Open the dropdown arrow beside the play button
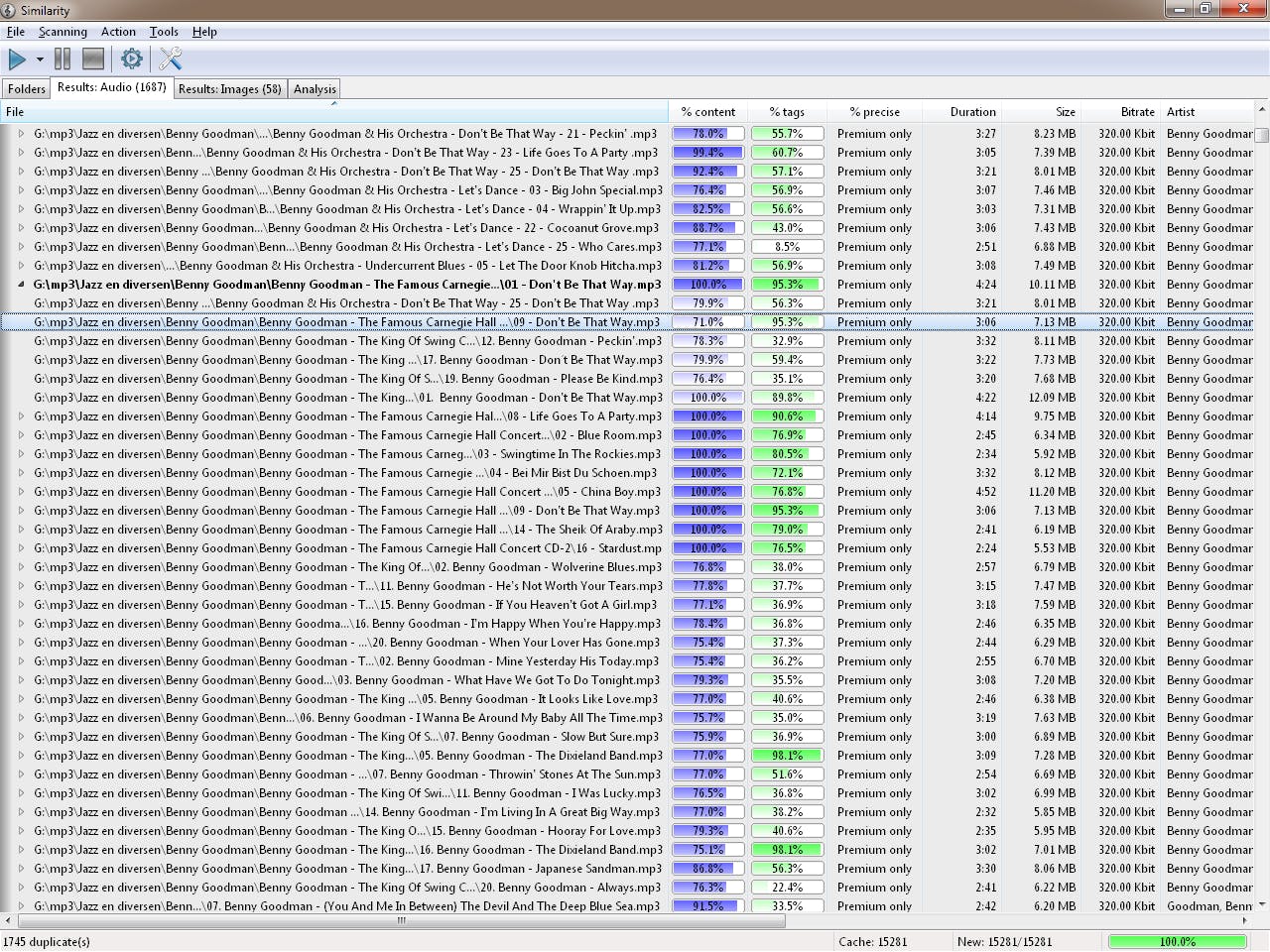The height and width of the screenshot is (952, 1270). [40, 59]
